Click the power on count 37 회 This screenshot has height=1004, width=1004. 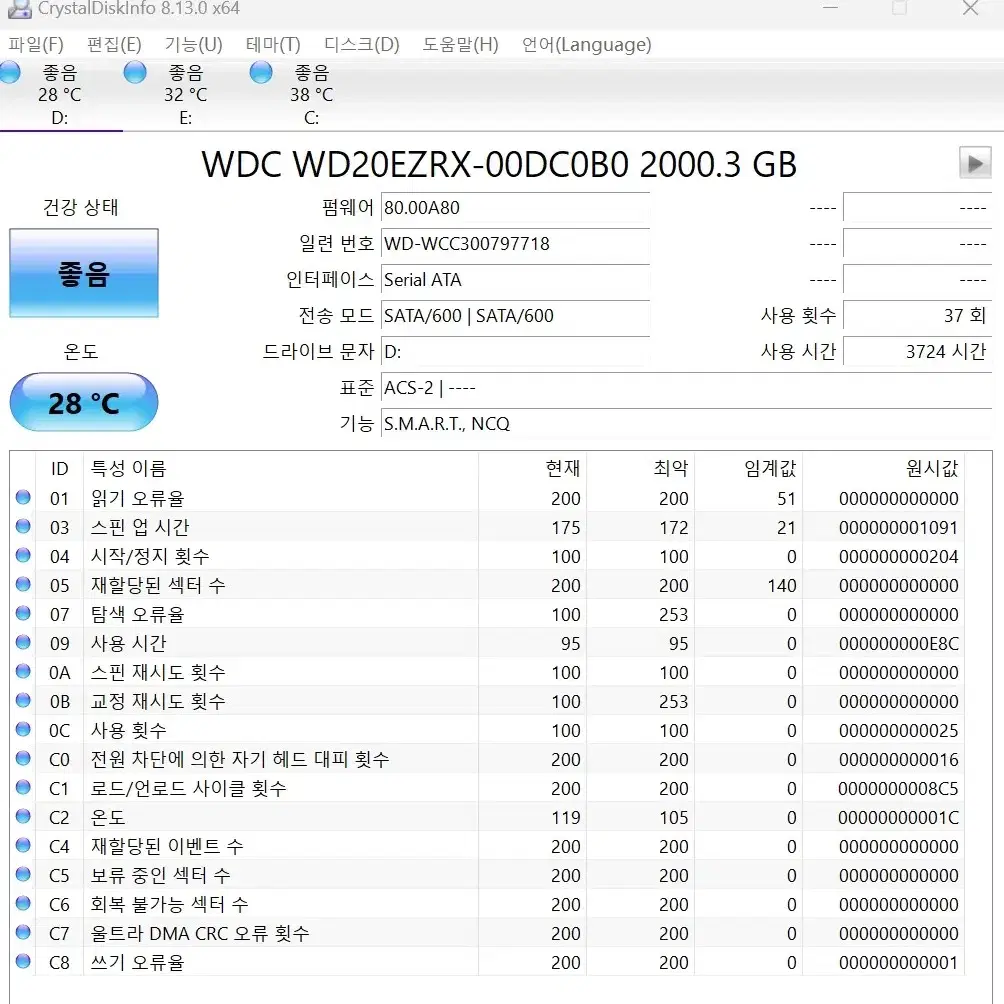(x=918, y=315)
